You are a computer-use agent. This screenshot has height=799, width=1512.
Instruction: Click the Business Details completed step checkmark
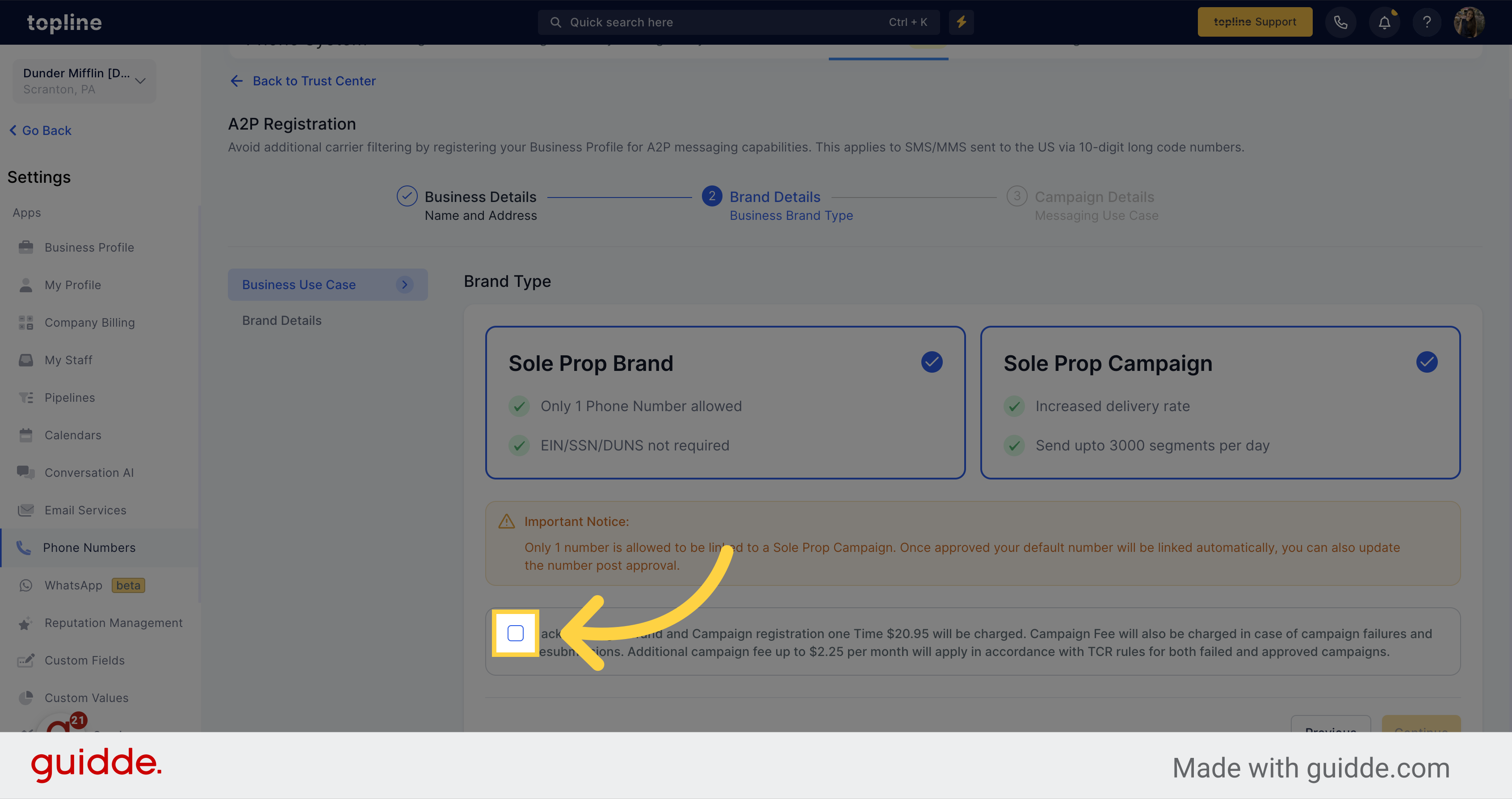407,196
